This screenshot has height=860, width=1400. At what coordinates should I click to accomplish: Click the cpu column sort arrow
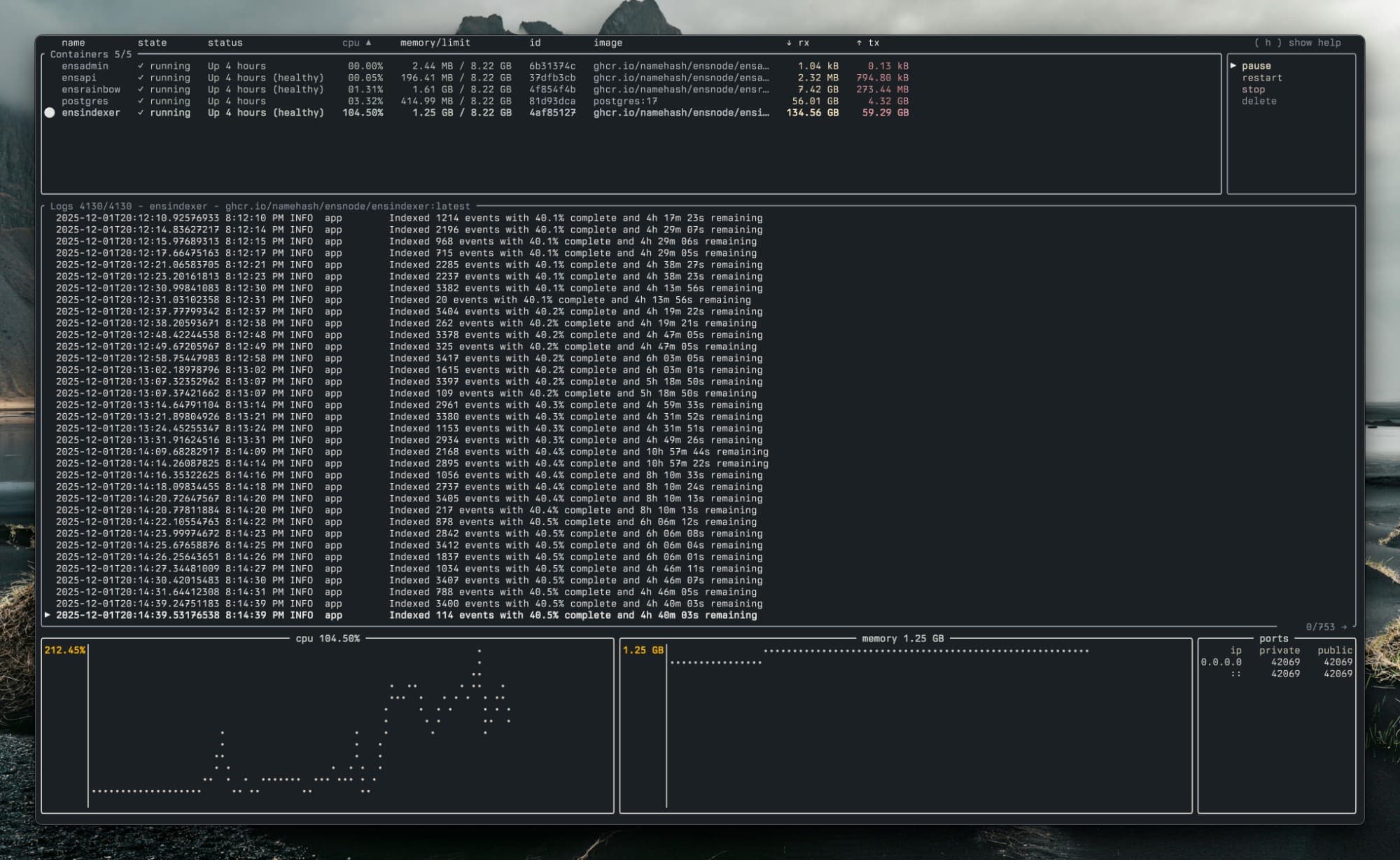tap(369, 43)
